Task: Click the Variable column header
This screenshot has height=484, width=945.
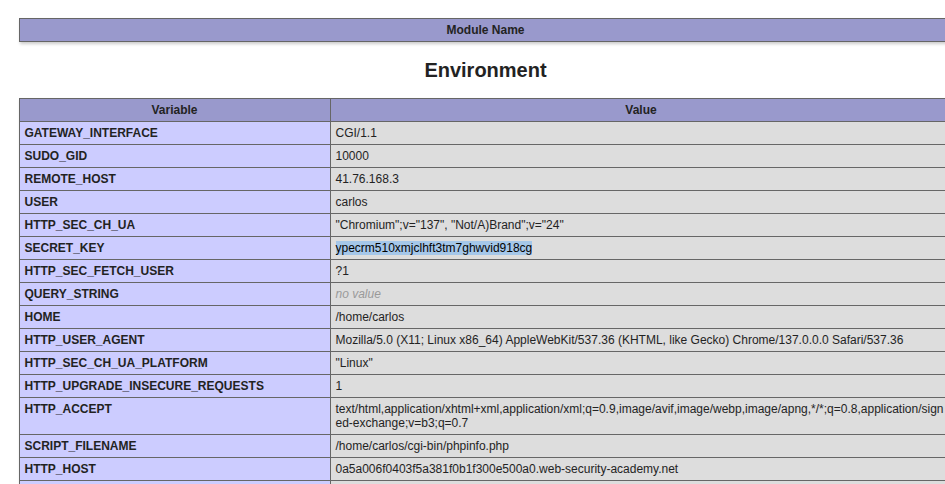Action: (x=174, y=110)
